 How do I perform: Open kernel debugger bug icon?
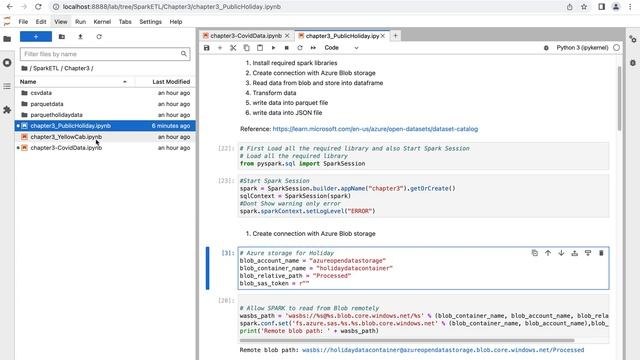(546, 48)
